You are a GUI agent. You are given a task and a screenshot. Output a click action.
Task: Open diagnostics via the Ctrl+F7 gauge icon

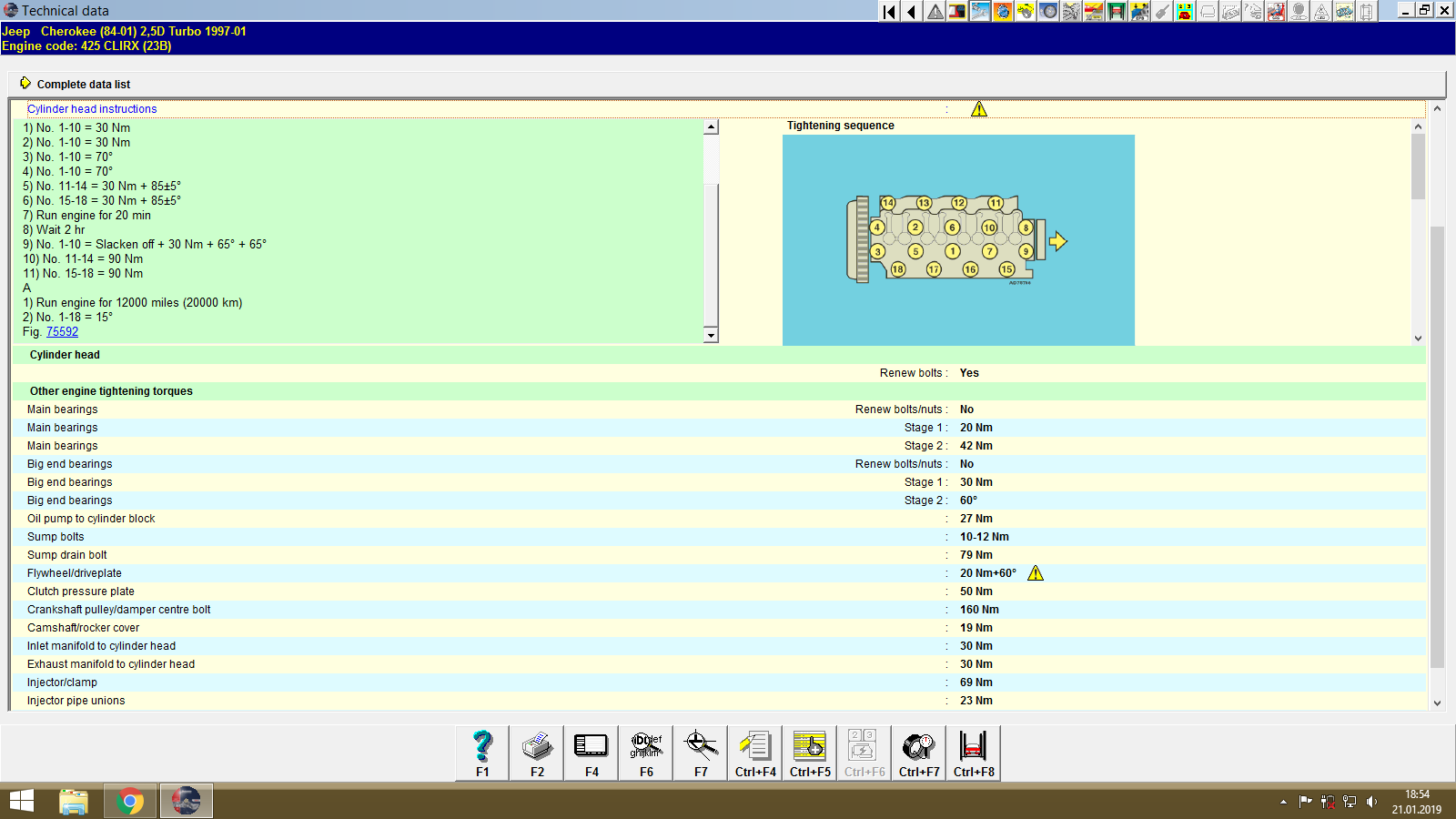918,753
